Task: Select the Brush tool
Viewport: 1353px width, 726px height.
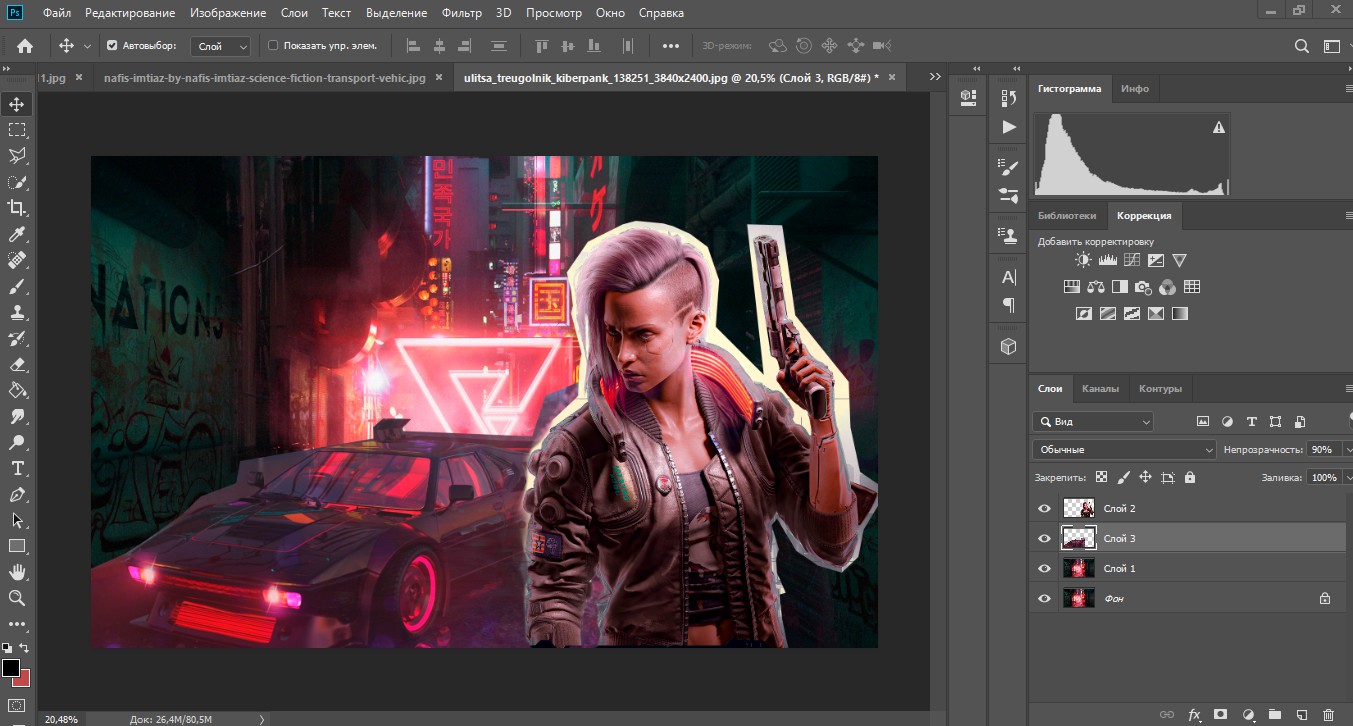Action: pyautogui.click(x=17, y=286)
